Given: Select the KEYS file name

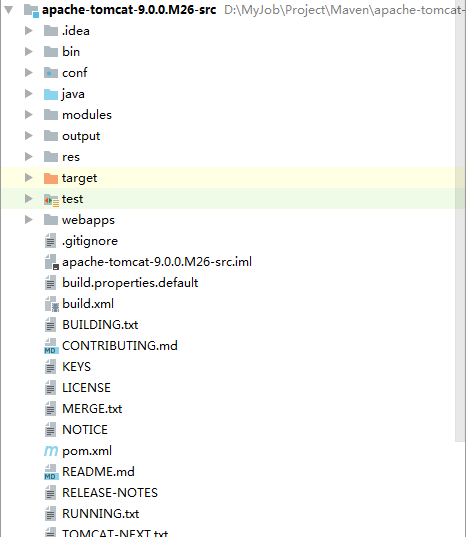Looking at the screenshot, I should [76, 367].
